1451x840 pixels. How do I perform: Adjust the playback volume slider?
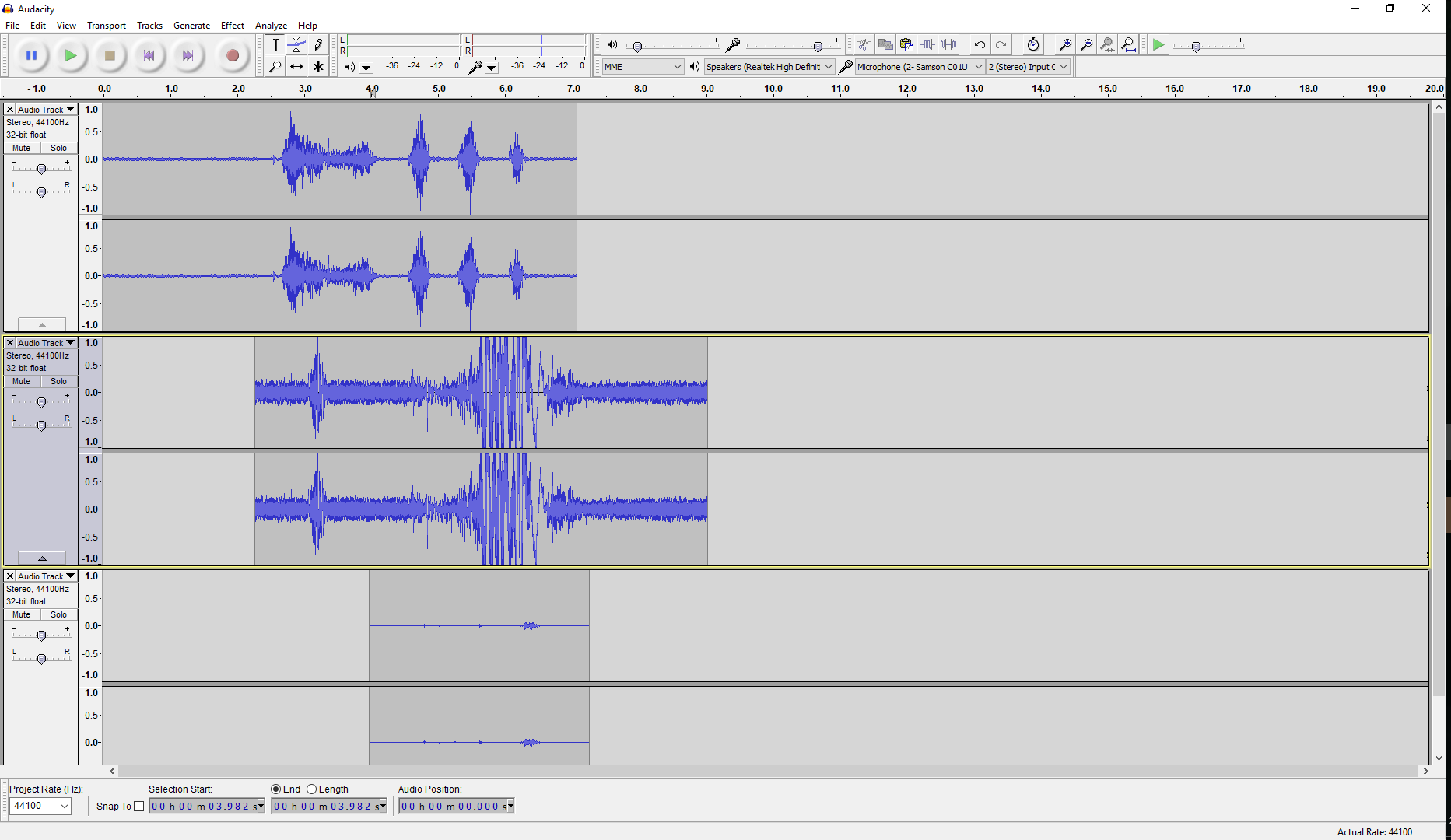[638, 45]
